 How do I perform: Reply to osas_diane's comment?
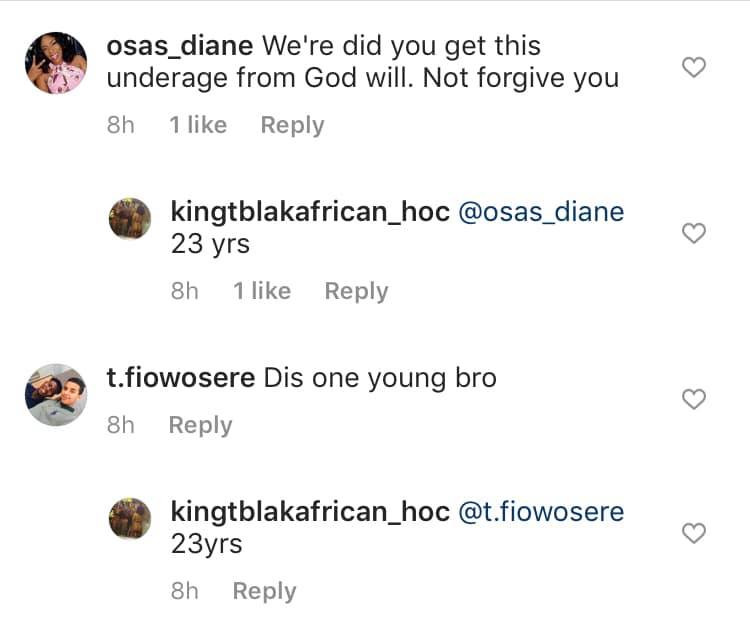292,125
